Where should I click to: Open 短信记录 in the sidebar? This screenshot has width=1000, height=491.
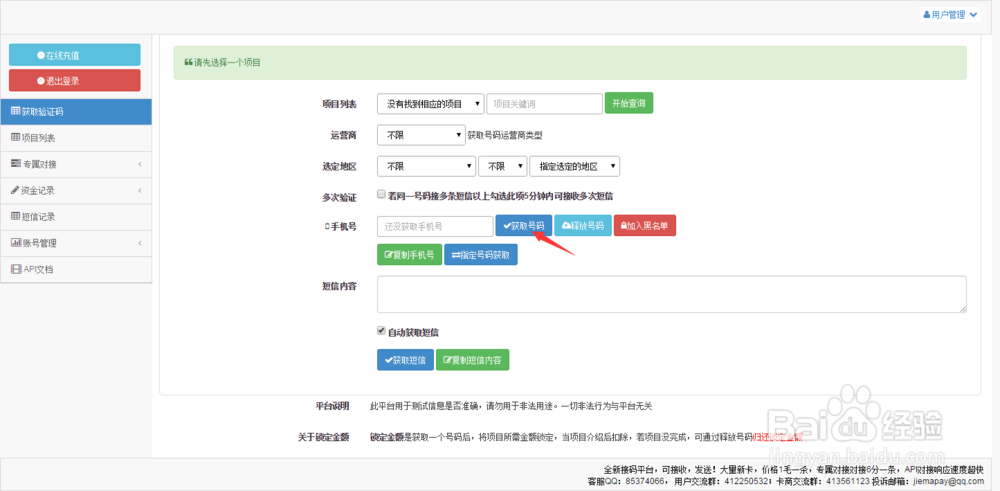[76, 217]
